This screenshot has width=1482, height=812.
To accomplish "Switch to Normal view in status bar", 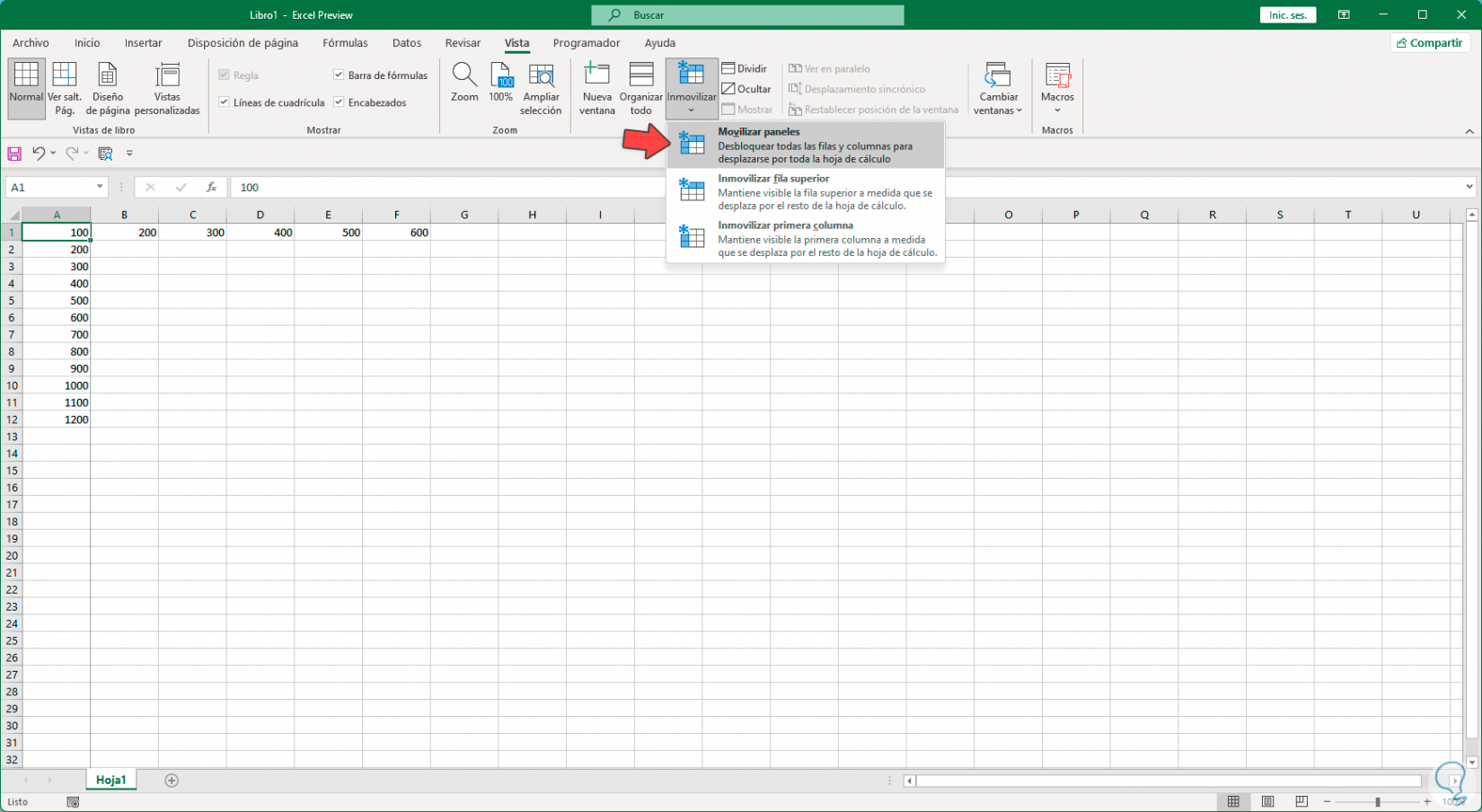I will [1233, 801].
